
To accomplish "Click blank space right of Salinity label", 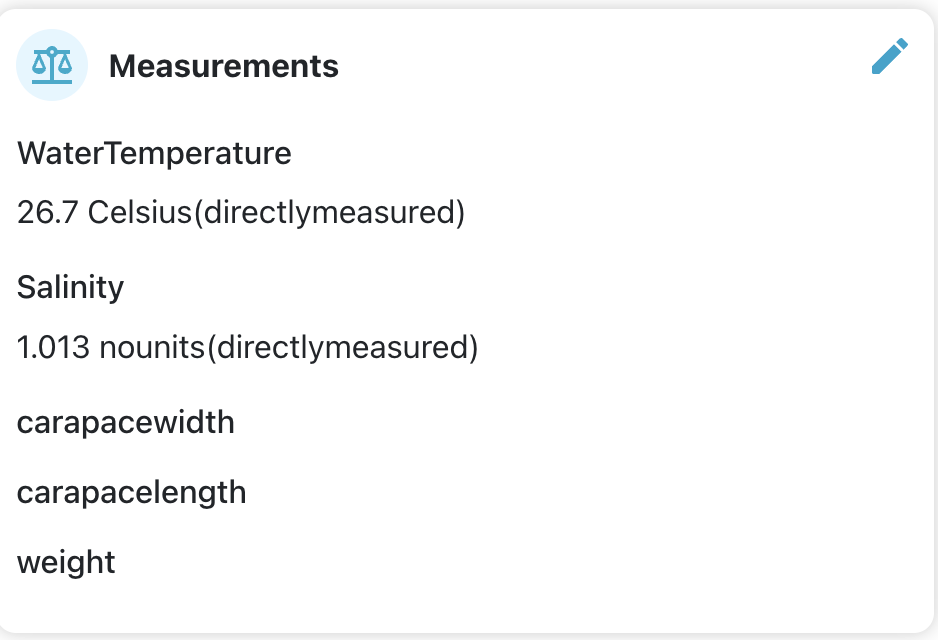I will click(500, 288).
